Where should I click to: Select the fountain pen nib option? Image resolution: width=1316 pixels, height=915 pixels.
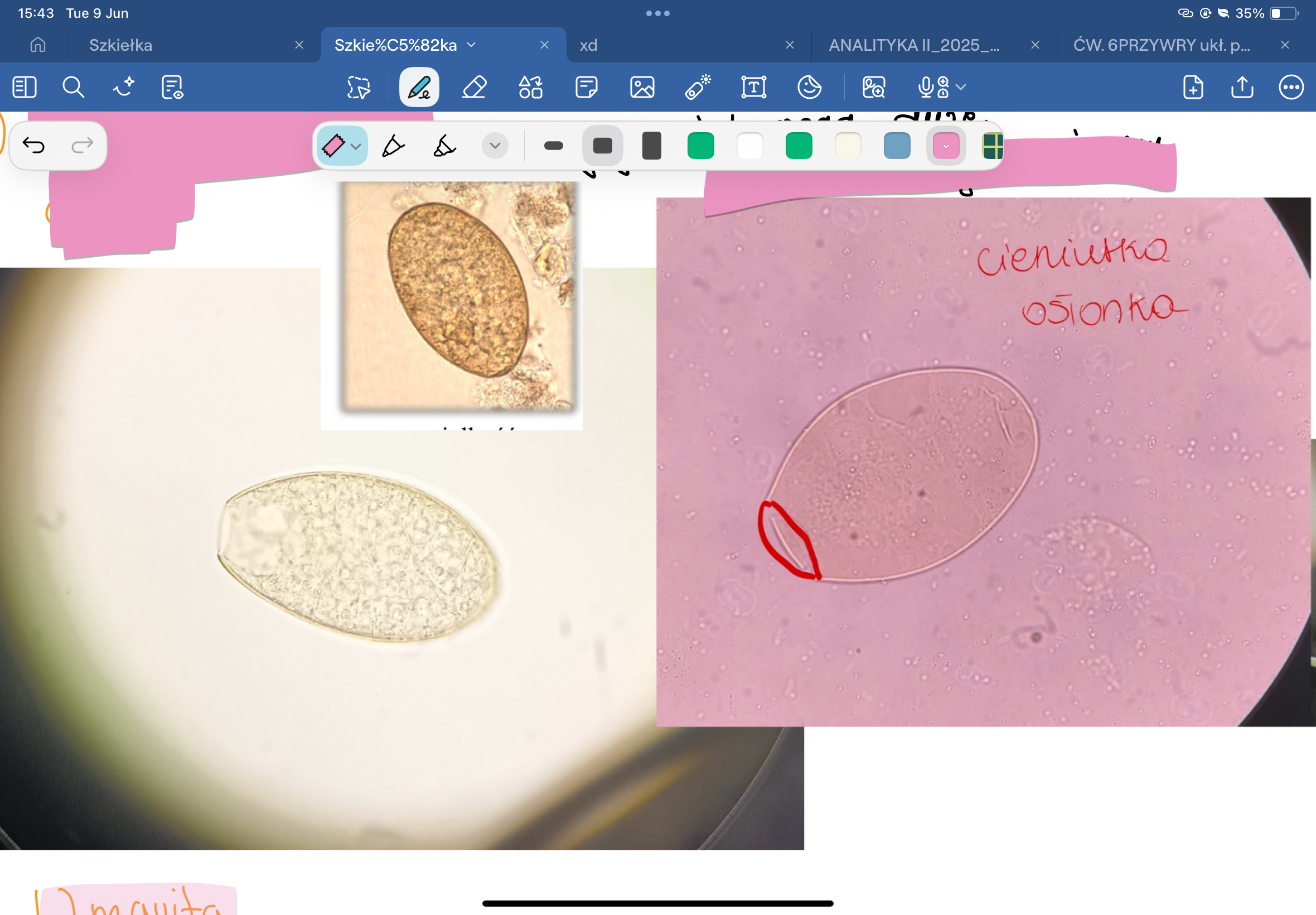[393, 146]
